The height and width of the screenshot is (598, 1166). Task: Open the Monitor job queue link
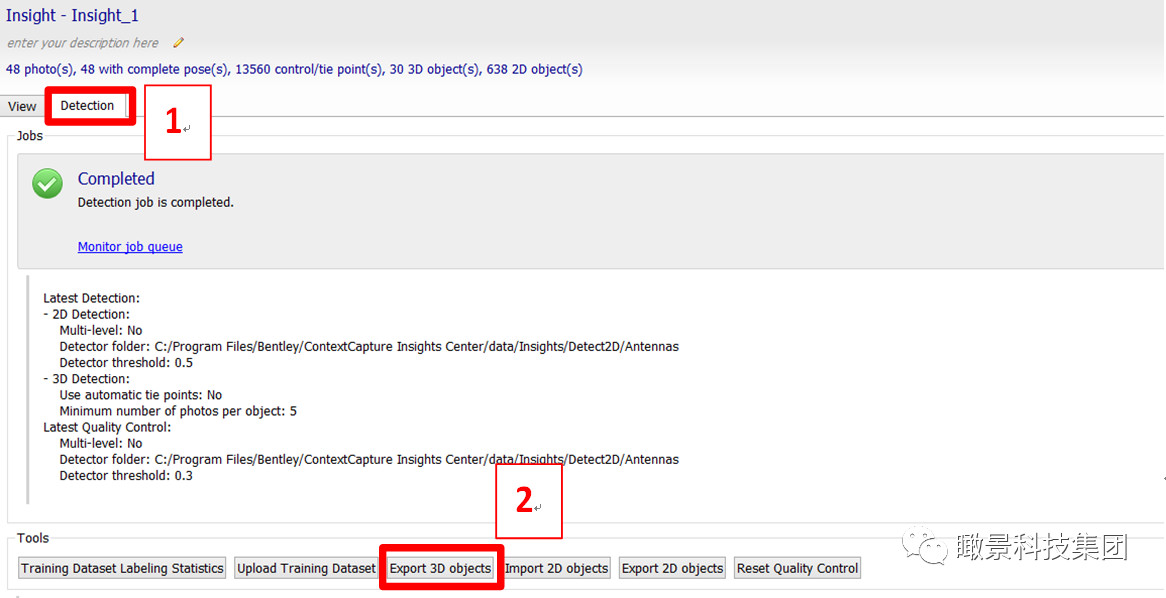pos(130,247)
